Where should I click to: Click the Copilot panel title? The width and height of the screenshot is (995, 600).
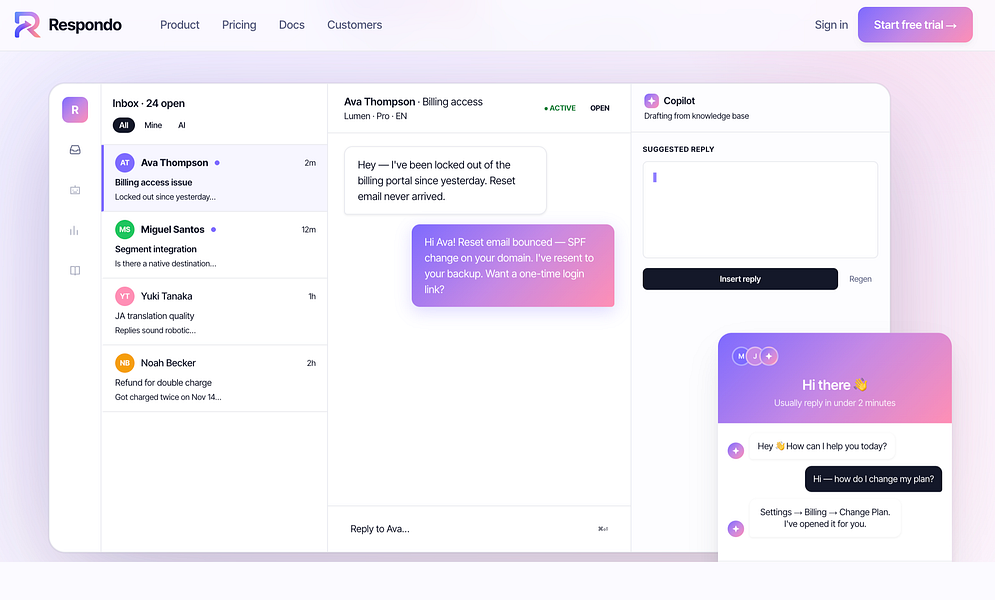[x=679, y=101]
